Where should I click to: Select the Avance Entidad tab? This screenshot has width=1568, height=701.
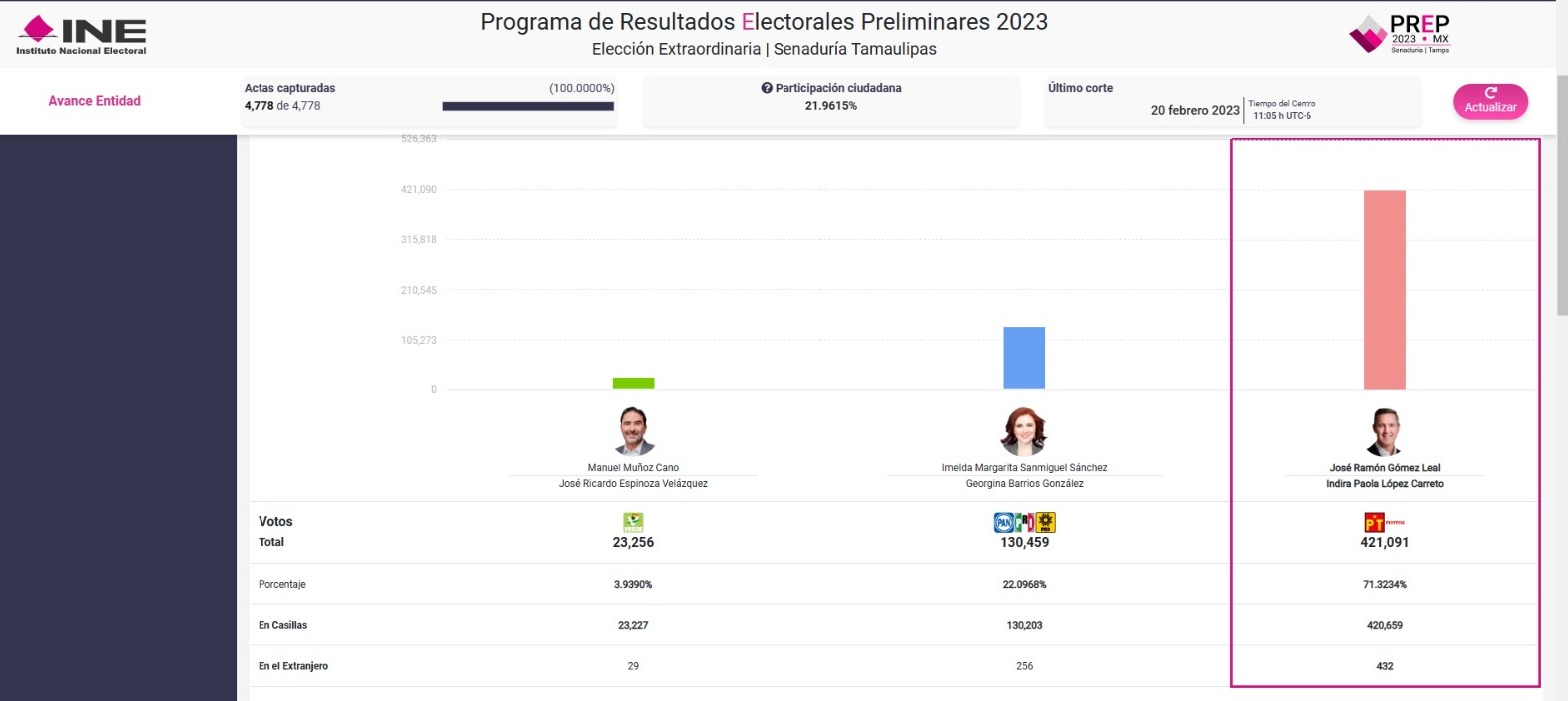[95, 101]
